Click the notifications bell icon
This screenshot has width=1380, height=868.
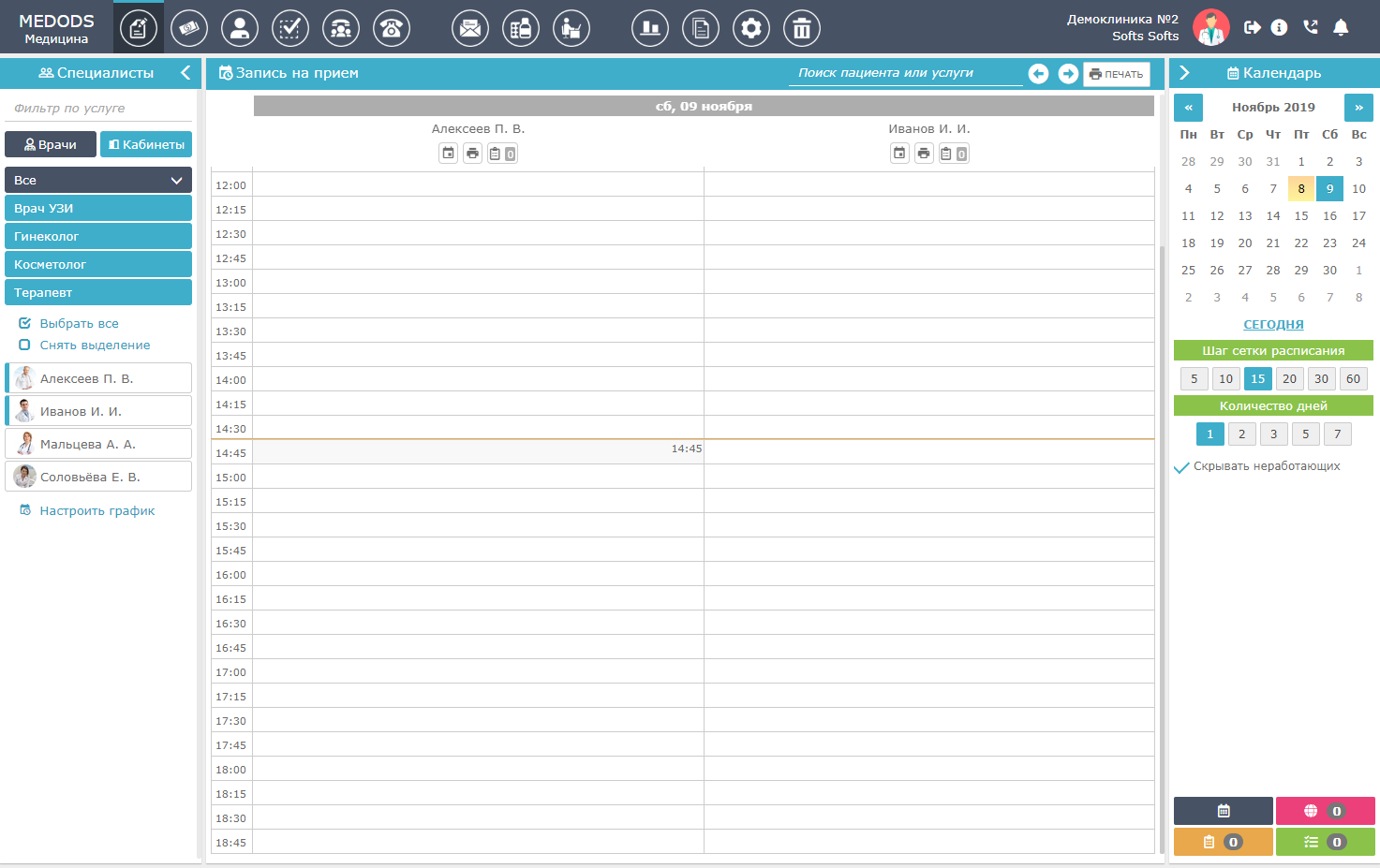(x=1341, y=27)
